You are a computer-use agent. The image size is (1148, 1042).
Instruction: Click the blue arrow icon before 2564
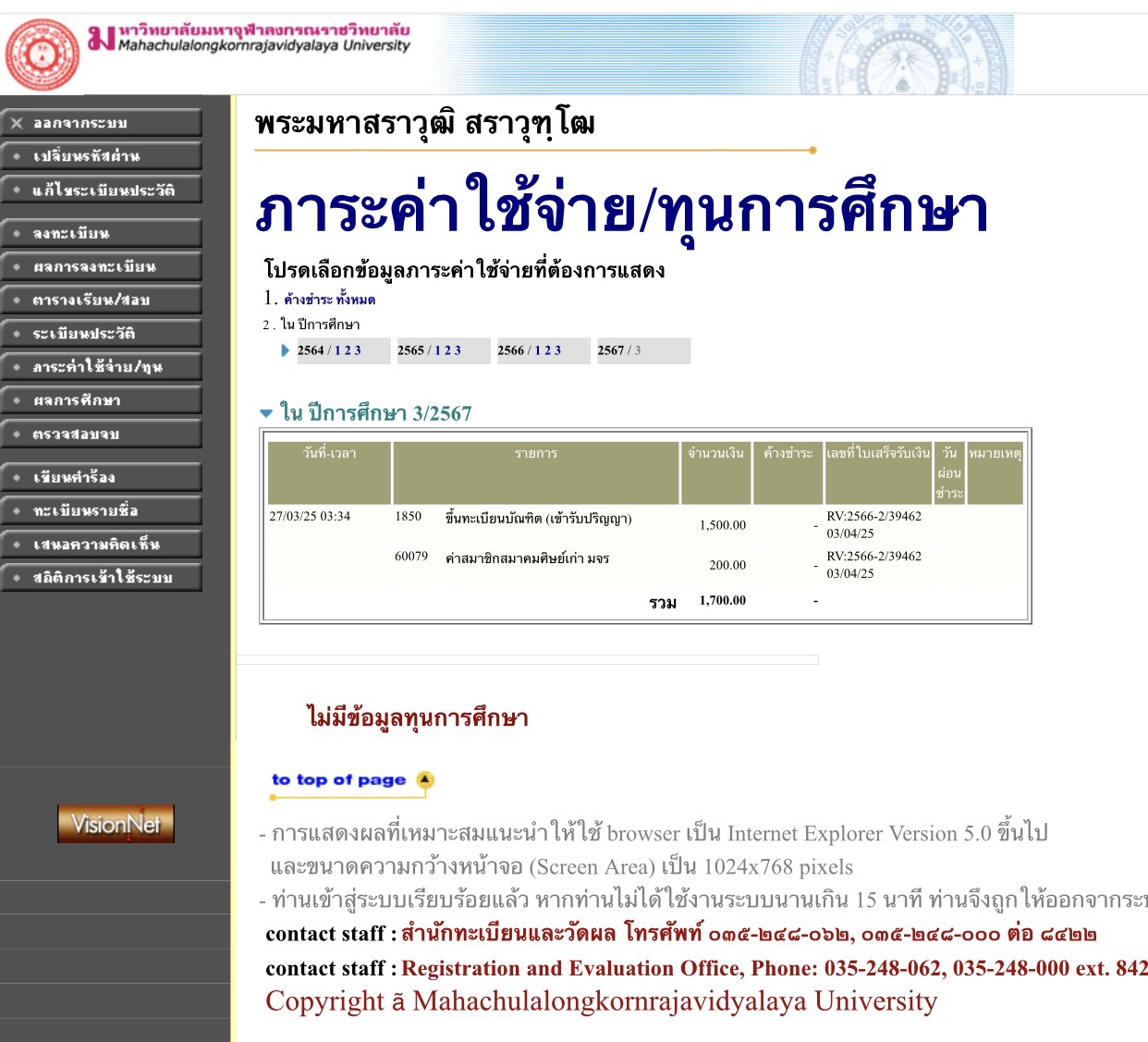point(286,350)
